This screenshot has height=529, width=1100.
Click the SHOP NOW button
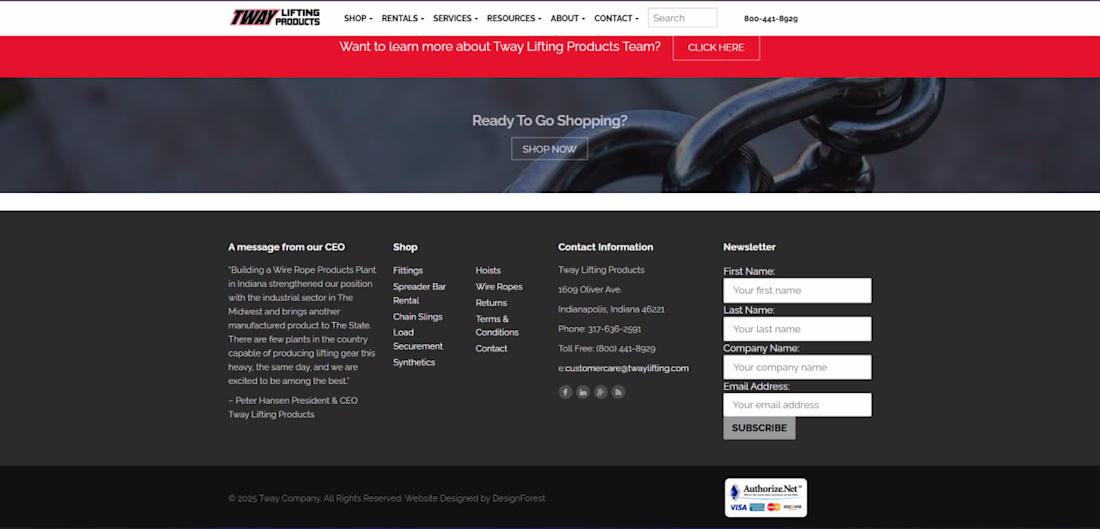[549, 149]
